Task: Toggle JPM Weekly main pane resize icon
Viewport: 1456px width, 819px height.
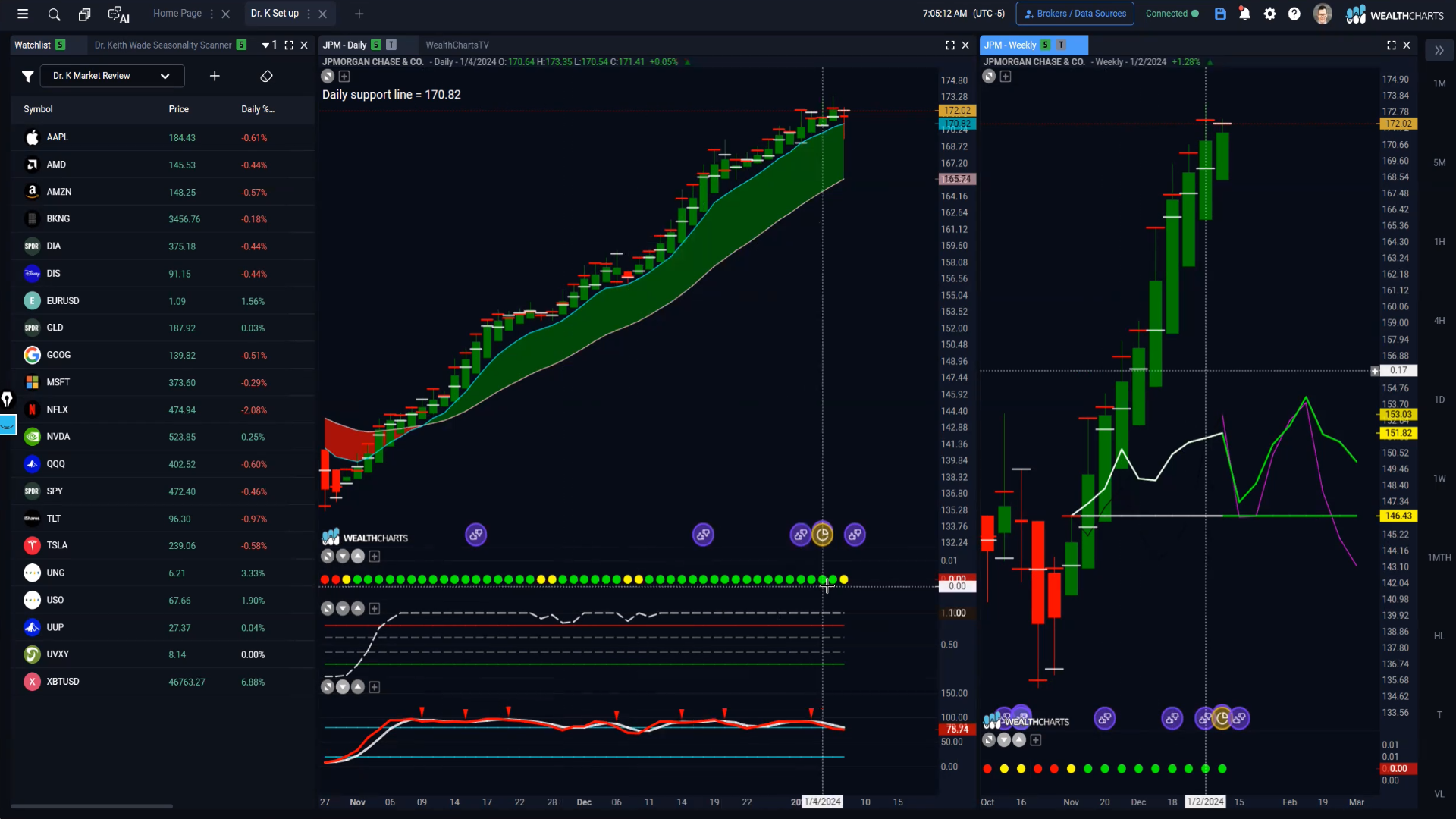Action: pos(989,77)
